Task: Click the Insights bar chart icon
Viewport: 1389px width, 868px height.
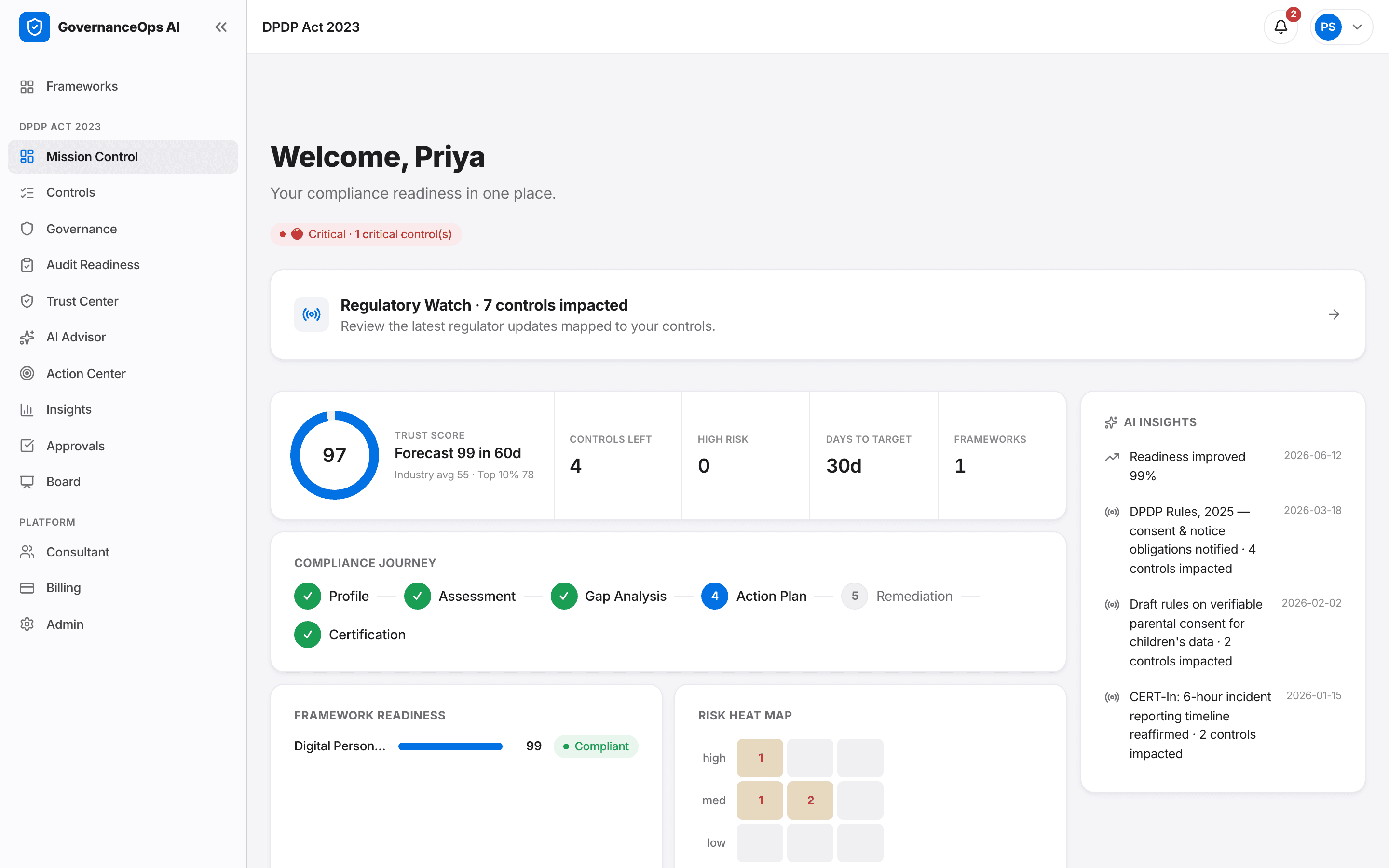Action: (x=27, y=410)
